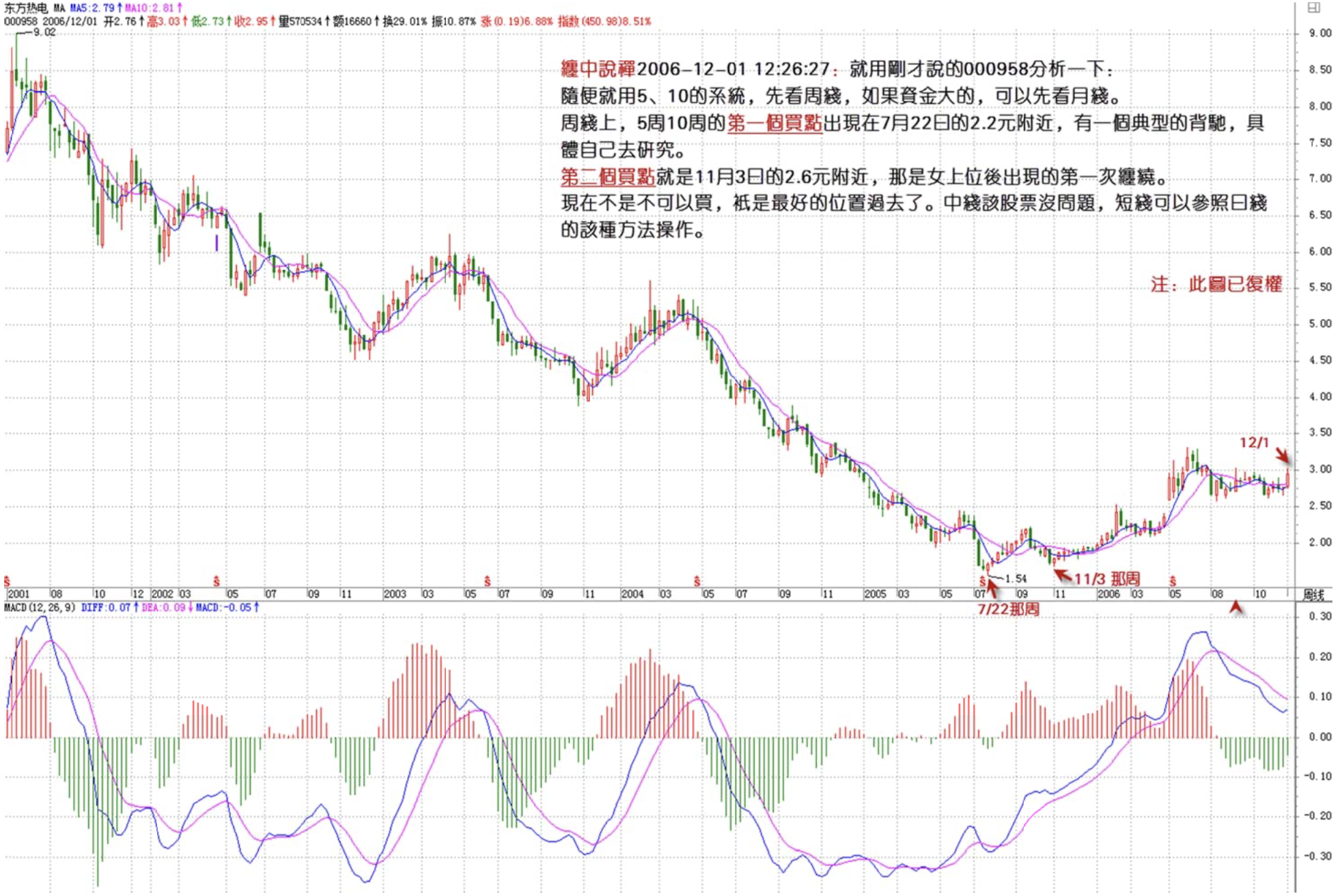The image size is (1340, 896).
Task: Open the 第二個買點 underlined link
Action: tap(607, 177)
